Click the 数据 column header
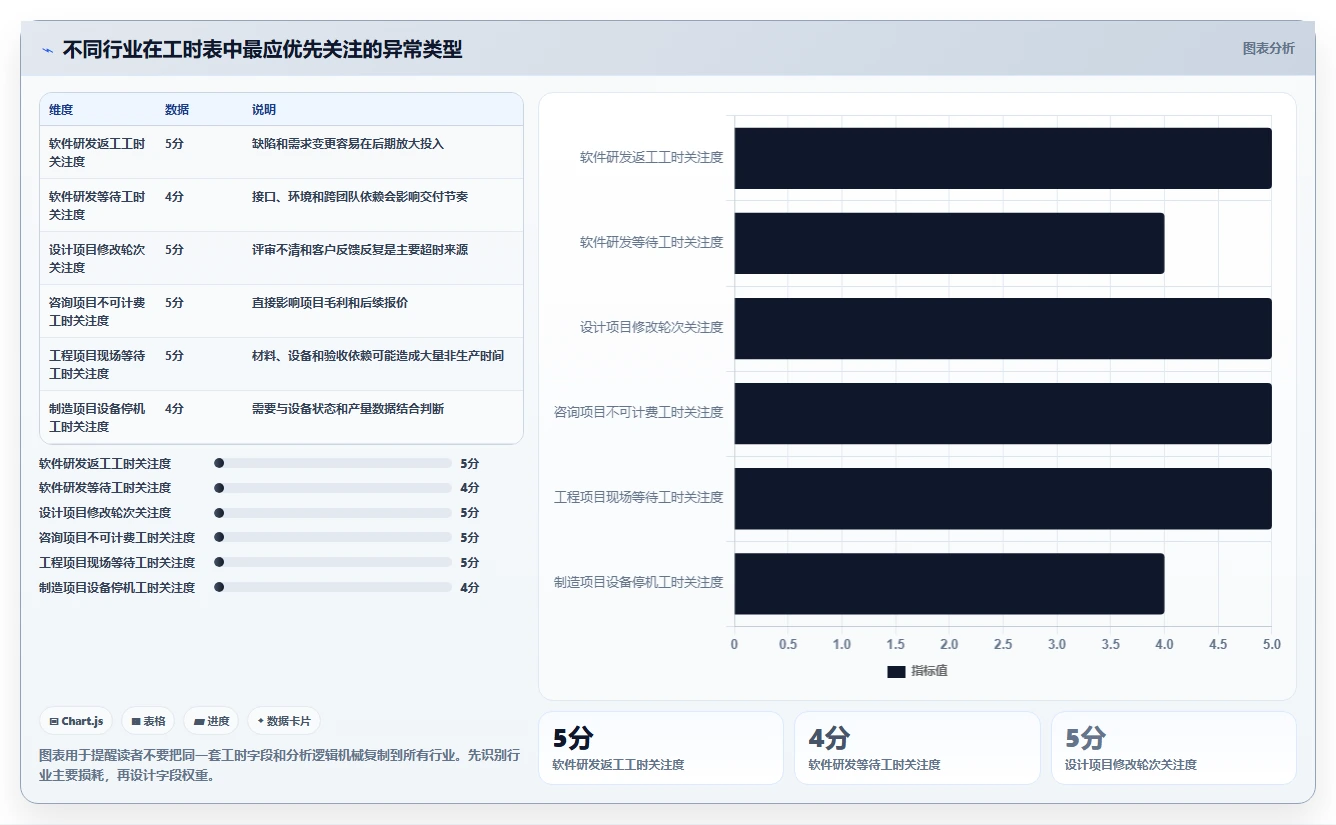Viewport: 1336px width, 825px height. [x=177, y=109]
